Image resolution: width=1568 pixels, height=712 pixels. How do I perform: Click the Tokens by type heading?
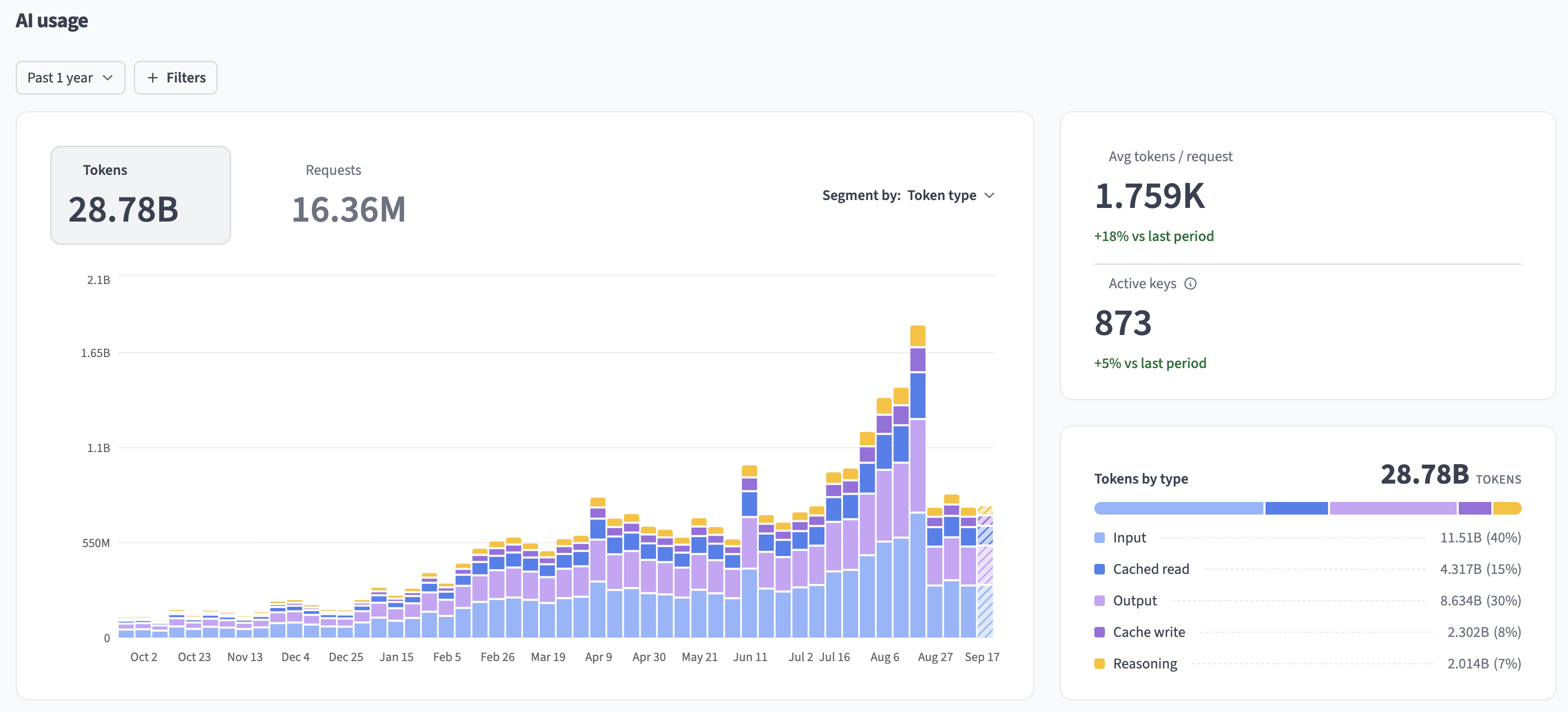(1141, 479)
